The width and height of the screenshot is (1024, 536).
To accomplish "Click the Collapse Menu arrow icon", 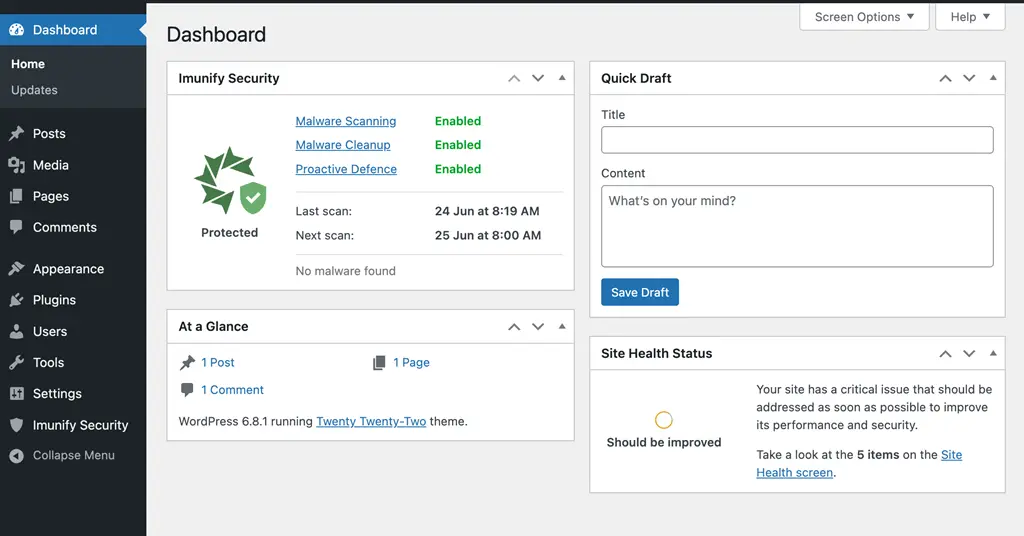I will (16, 456).
